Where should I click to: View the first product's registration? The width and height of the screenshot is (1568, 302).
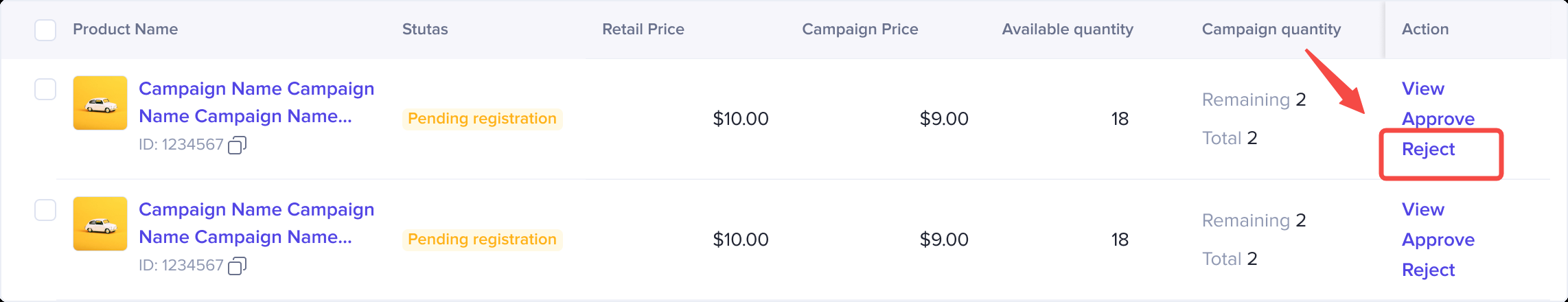pos(1422,89)
